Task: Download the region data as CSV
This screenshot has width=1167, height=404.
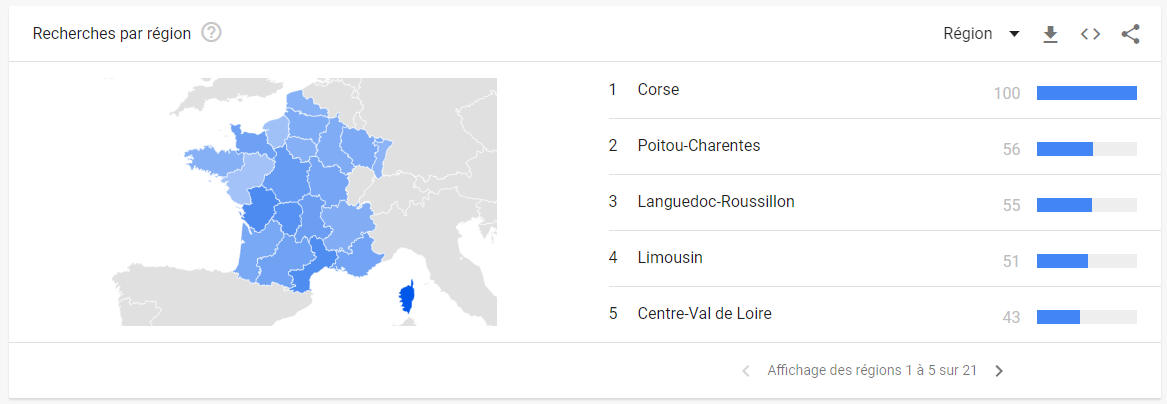Action: [1050, 34]
